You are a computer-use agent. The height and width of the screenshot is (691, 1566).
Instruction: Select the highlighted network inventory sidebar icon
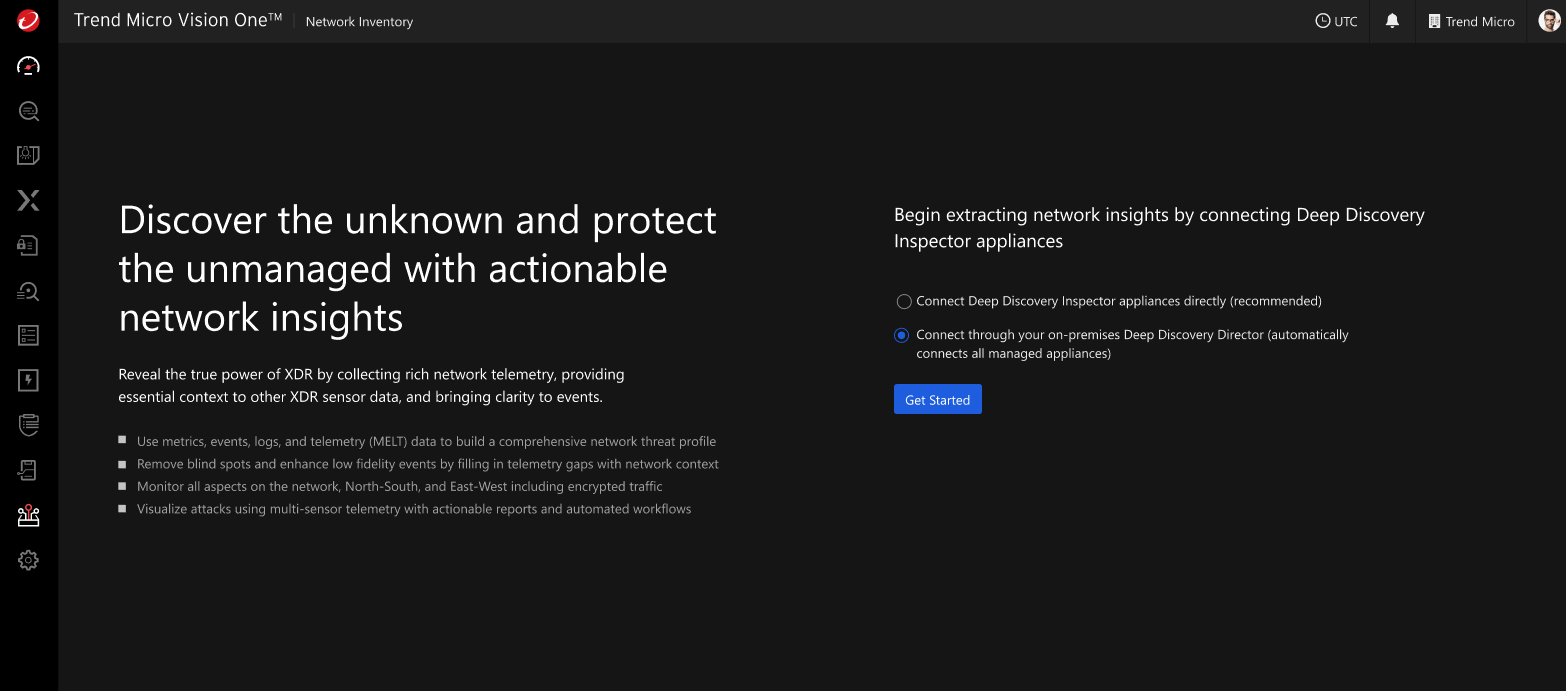point(28,515)
